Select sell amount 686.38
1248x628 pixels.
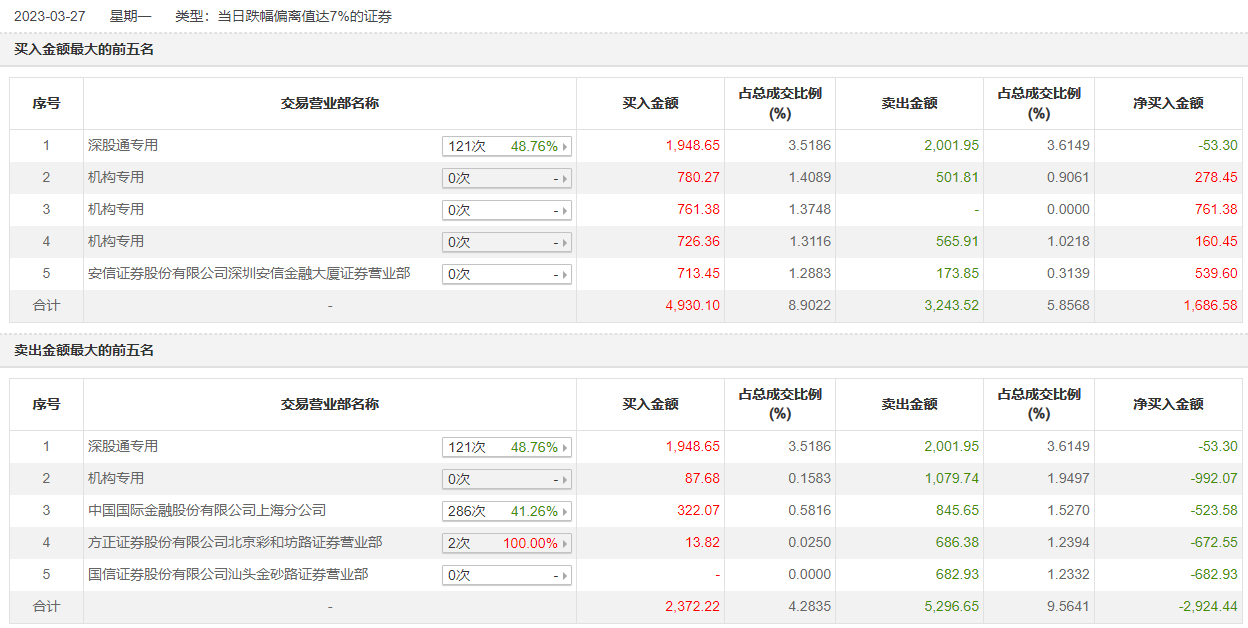(958, 542)
